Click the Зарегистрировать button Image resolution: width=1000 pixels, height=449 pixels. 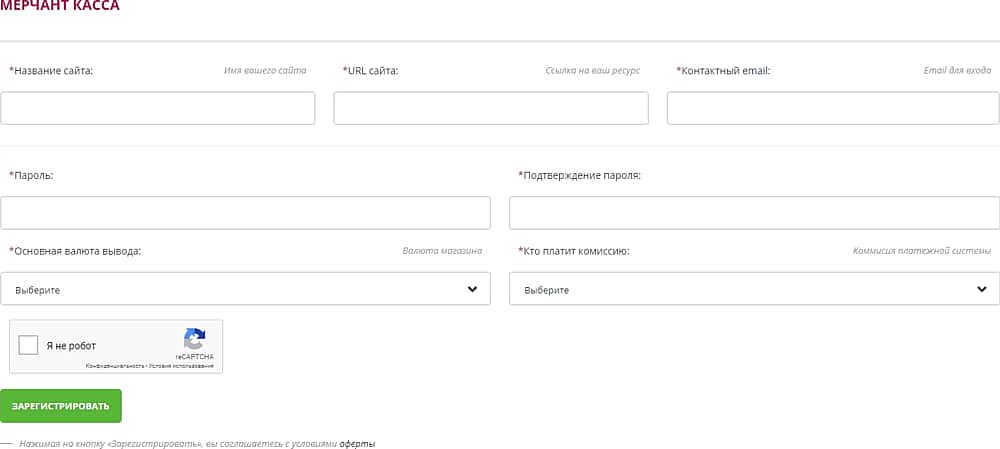61,406
